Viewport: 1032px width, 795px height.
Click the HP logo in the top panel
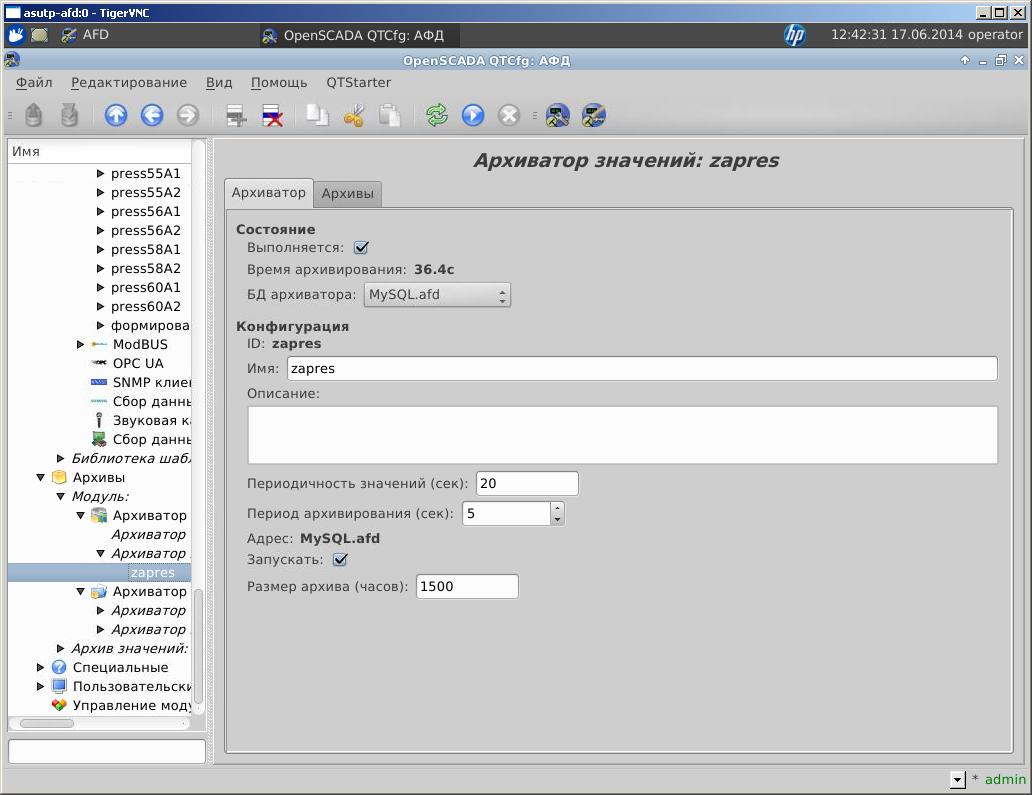(x=795, y=35)
